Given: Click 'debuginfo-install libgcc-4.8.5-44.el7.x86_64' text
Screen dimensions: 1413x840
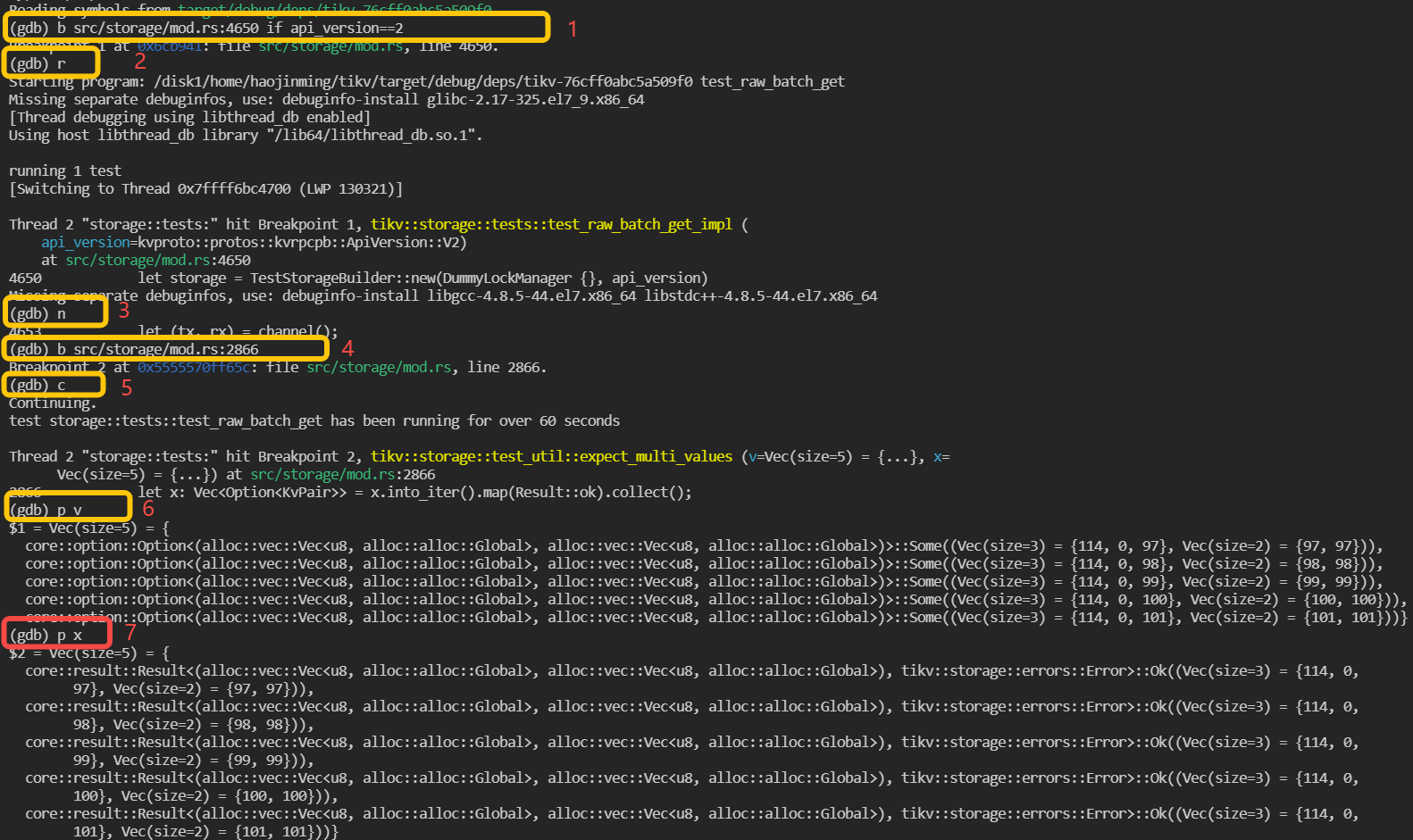Looking at the screenshot, I should pos(459,295).
